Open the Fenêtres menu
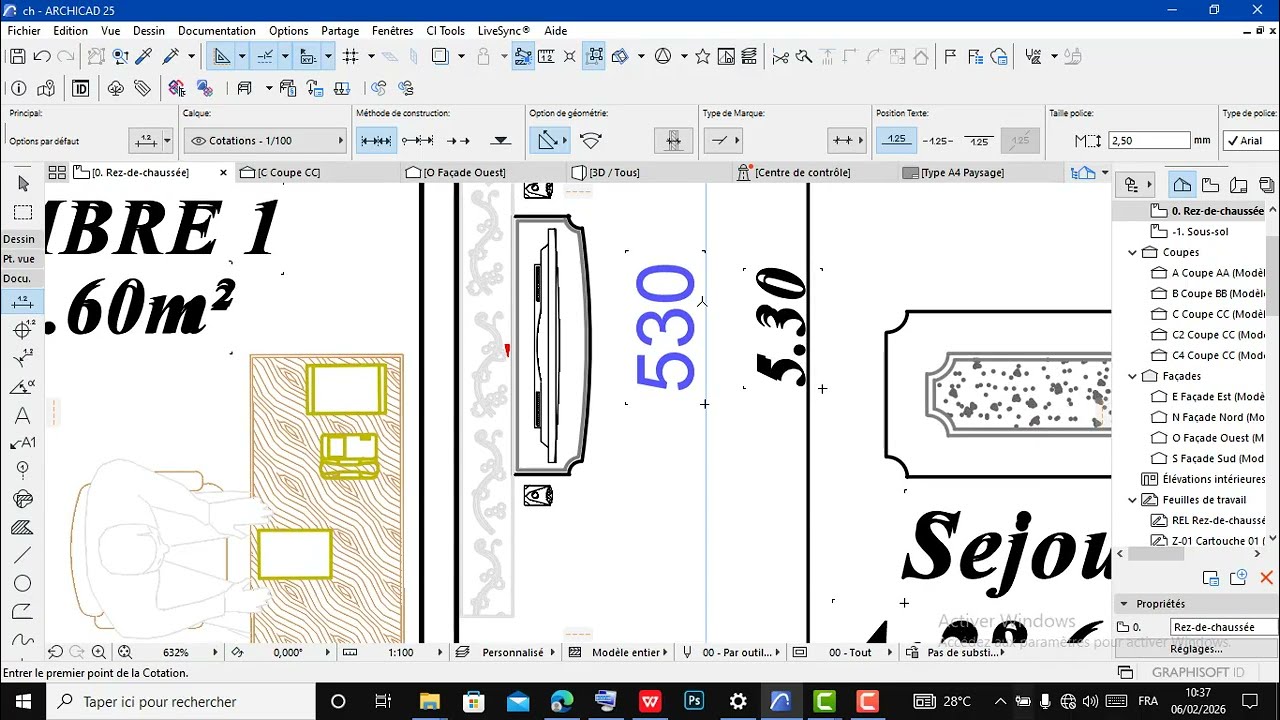 point(392,31)
